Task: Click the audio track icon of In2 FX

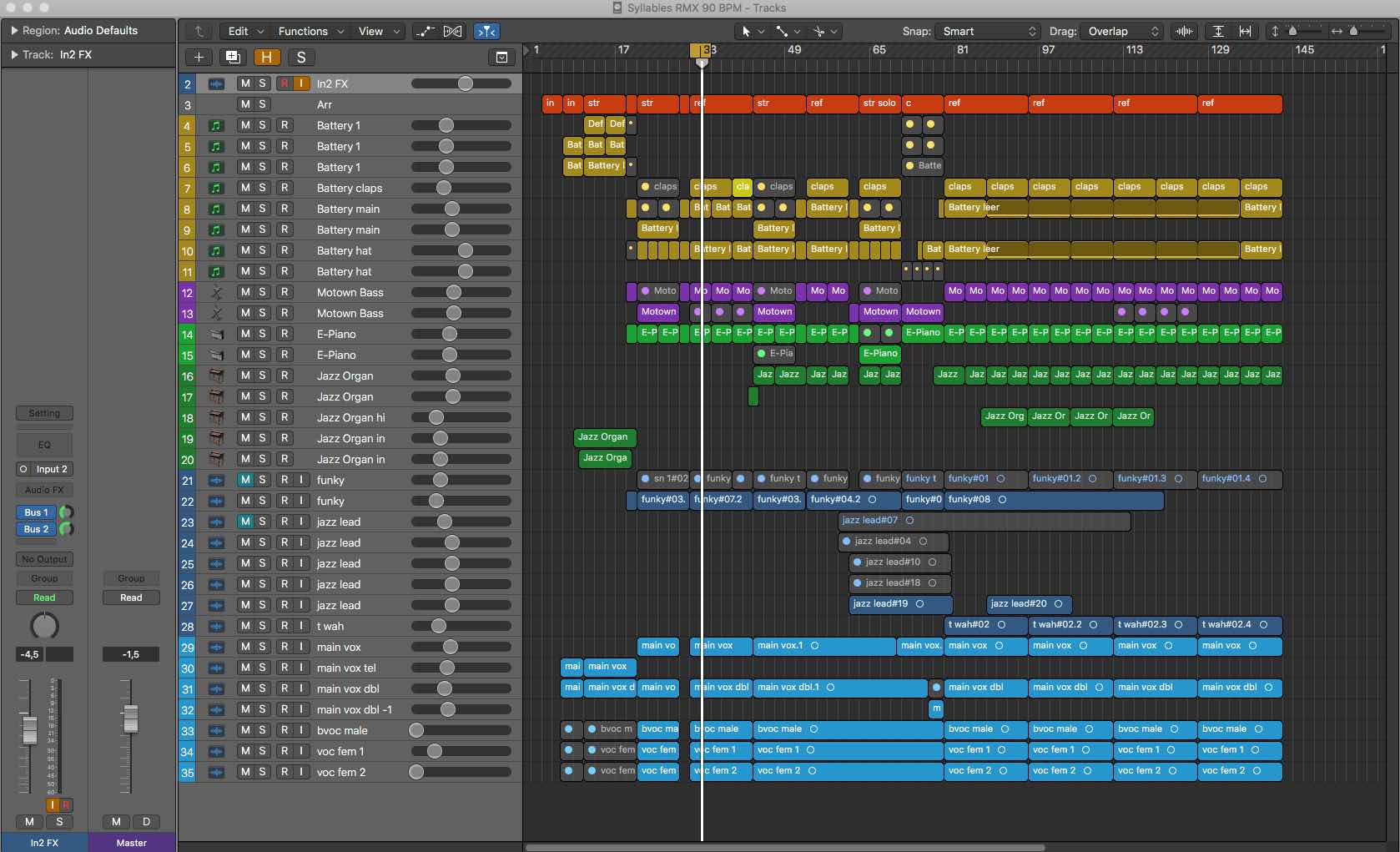Action: (x=216, y=83)
